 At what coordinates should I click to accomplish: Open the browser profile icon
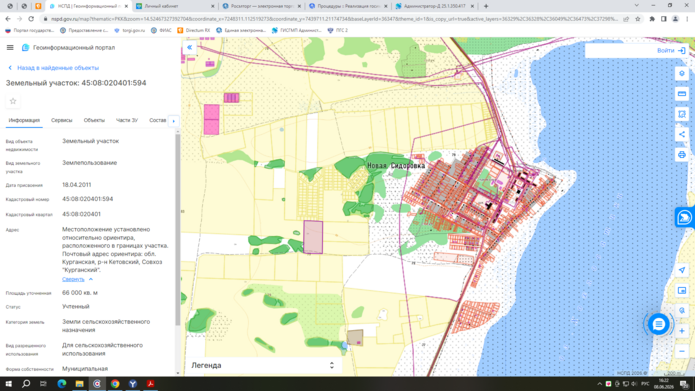click(675, 19)
